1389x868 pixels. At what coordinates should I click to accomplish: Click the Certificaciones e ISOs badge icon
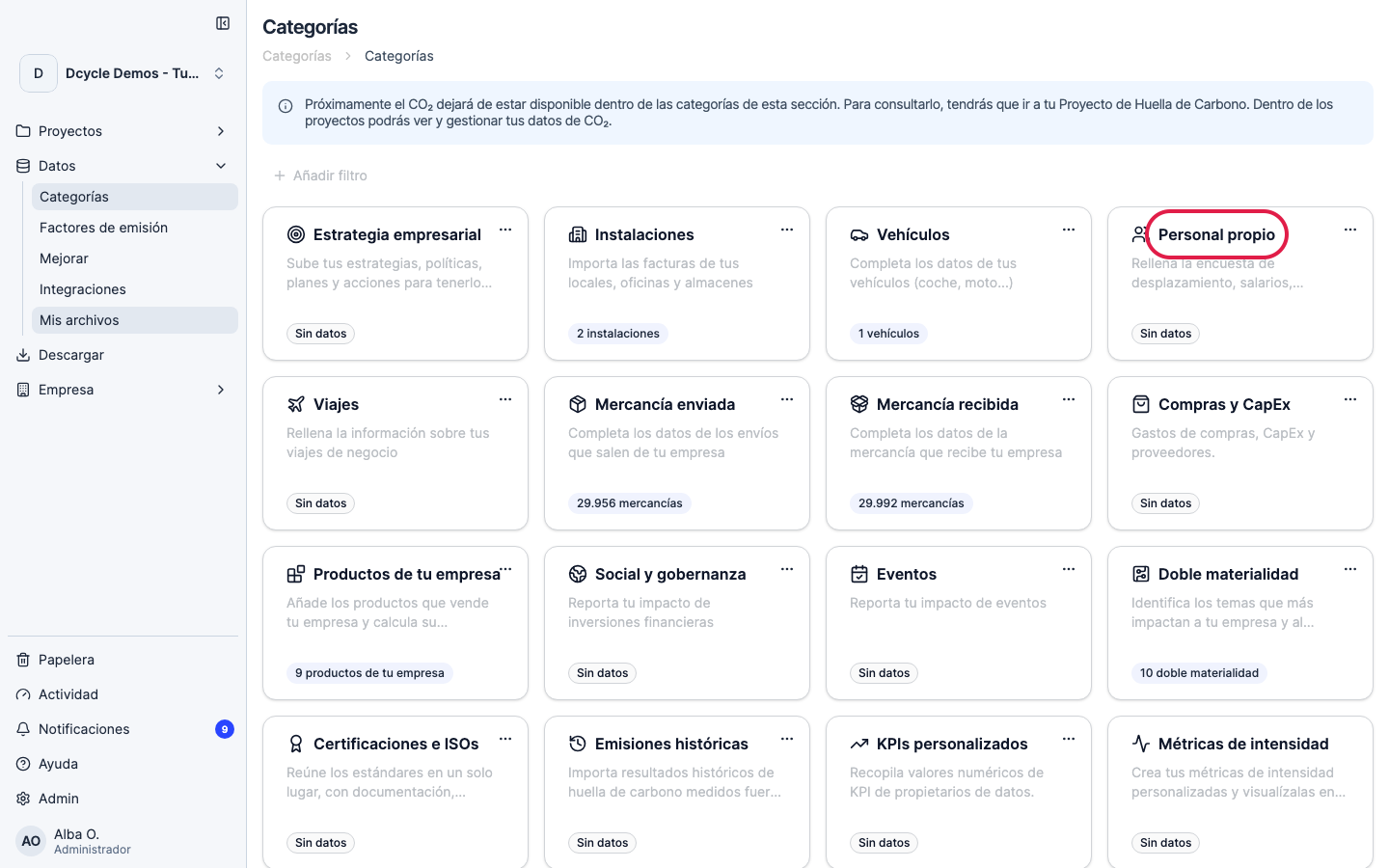pos(296,744)
